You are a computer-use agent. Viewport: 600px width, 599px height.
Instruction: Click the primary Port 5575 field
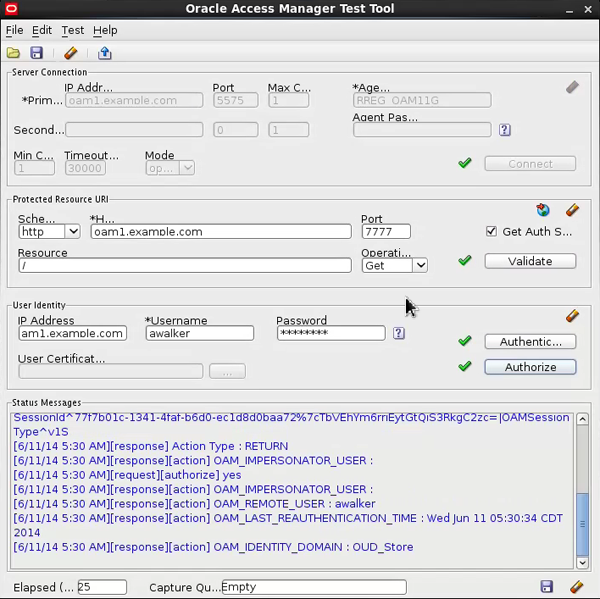236,100
